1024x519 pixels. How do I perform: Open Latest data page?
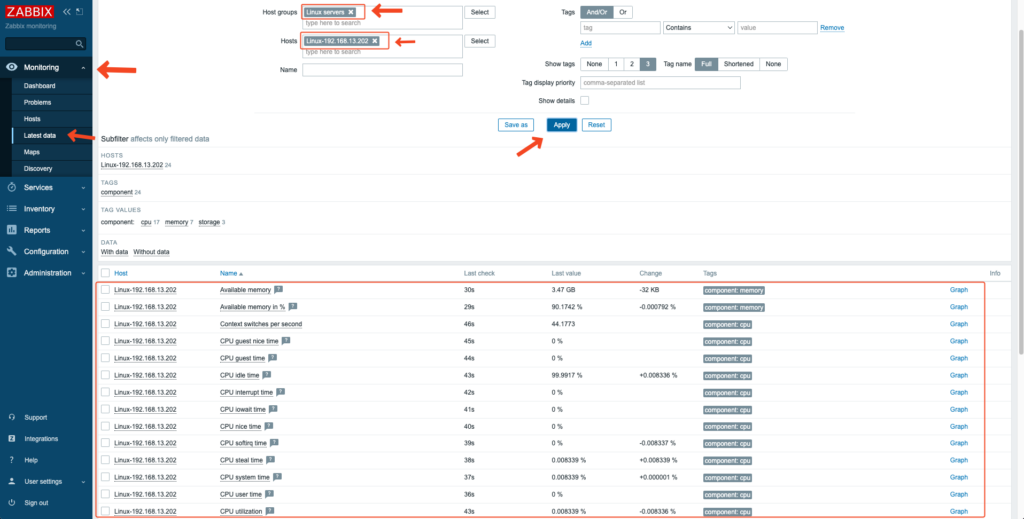pyautogui.click(x=40, y=135)
